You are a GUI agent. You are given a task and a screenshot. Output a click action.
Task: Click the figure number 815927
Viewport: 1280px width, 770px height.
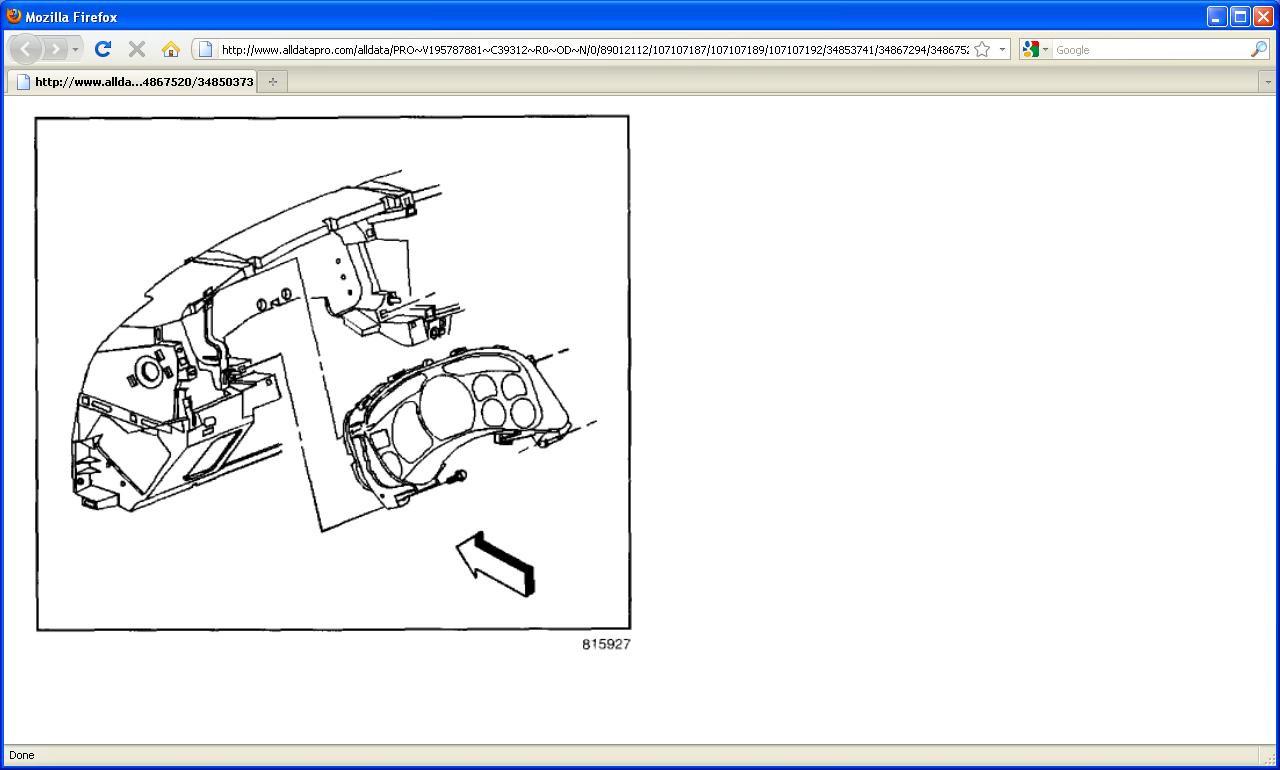[x=606, y=644]
